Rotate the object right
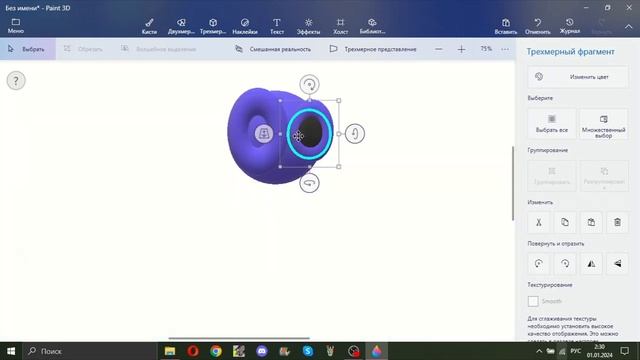Screen dimensions: 640x360 (565, 264)
